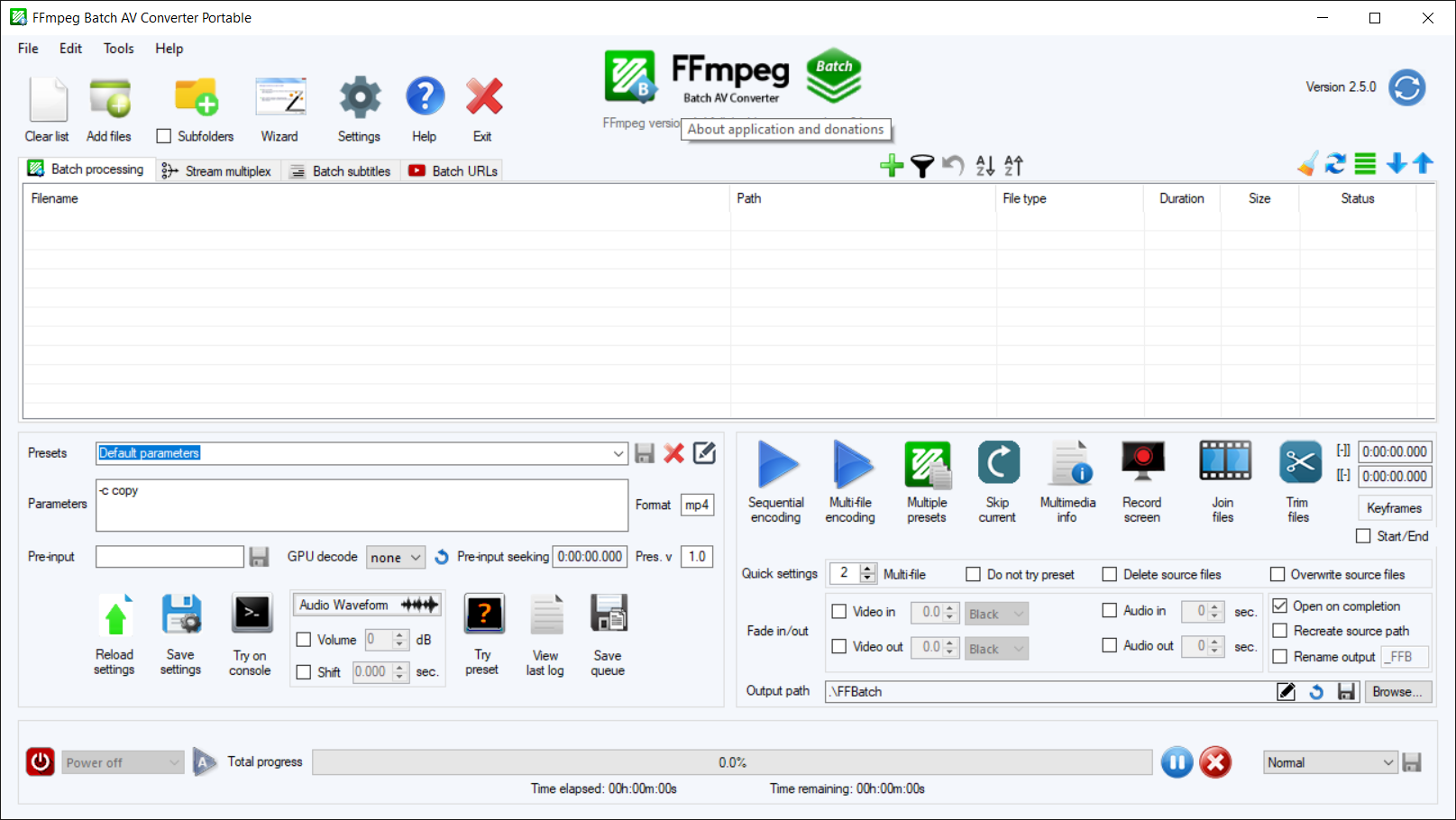Expand the Presets dropdown

[618, 453]
